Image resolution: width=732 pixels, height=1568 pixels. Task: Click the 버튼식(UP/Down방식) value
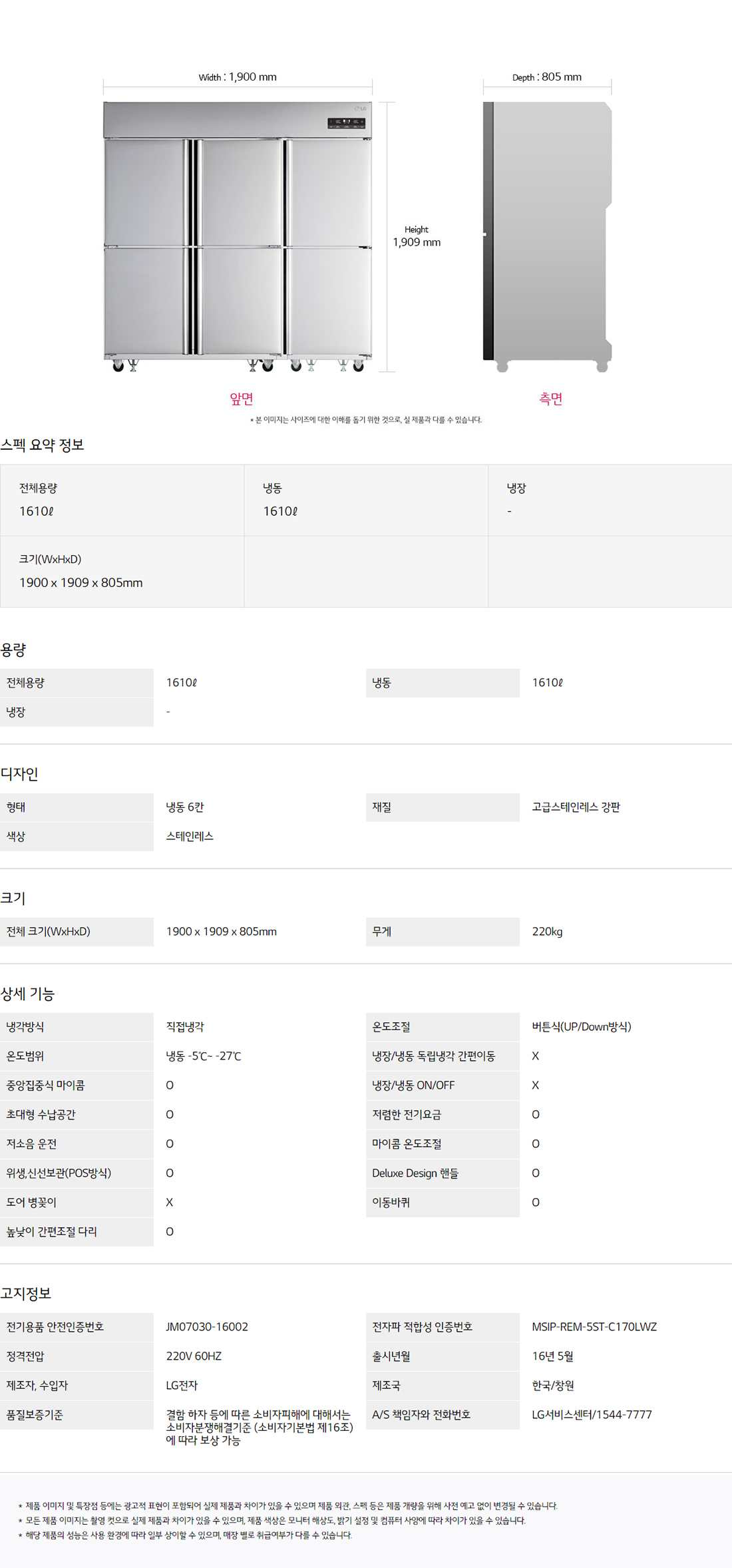coord(581,1027)
